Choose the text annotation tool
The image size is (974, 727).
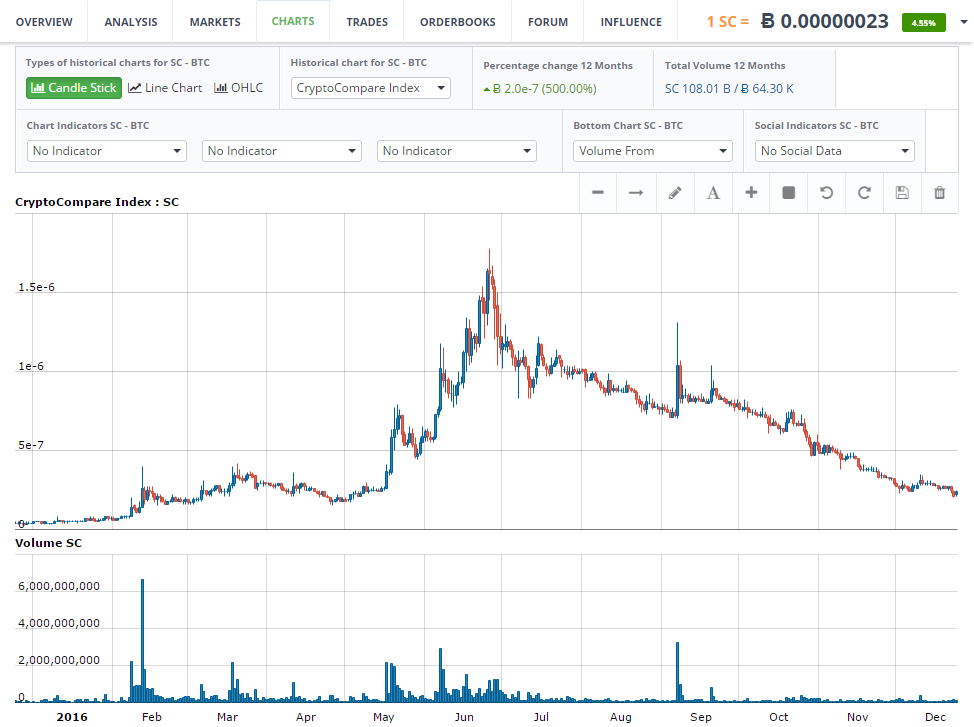[x=713, y=193]
